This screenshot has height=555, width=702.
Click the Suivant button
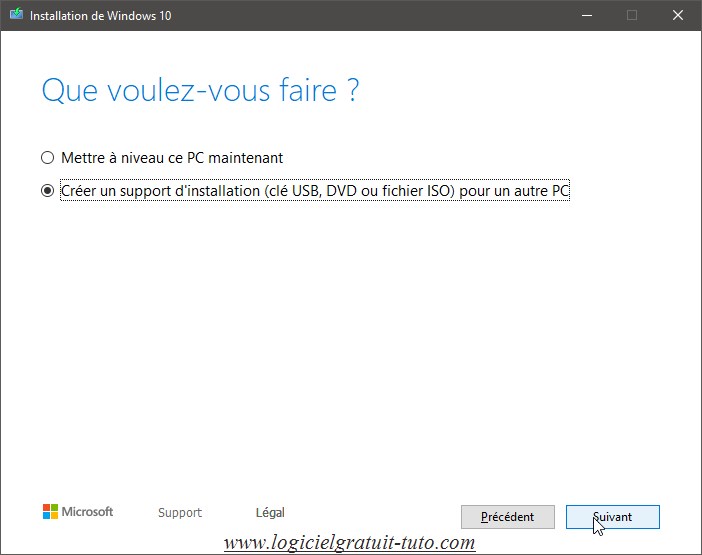612,517
